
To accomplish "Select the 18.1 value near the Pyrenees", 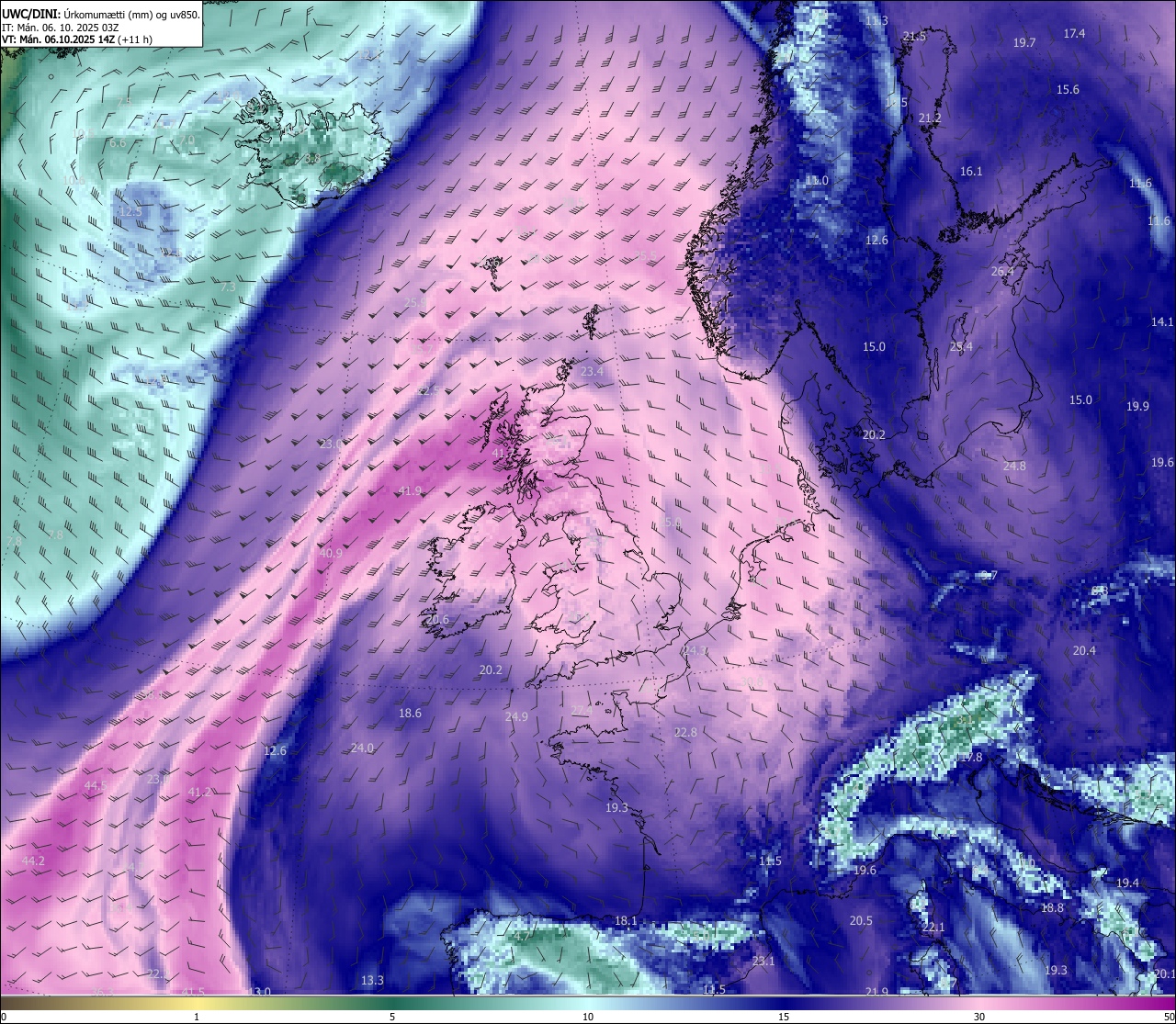I will click(x=626, y=921).
